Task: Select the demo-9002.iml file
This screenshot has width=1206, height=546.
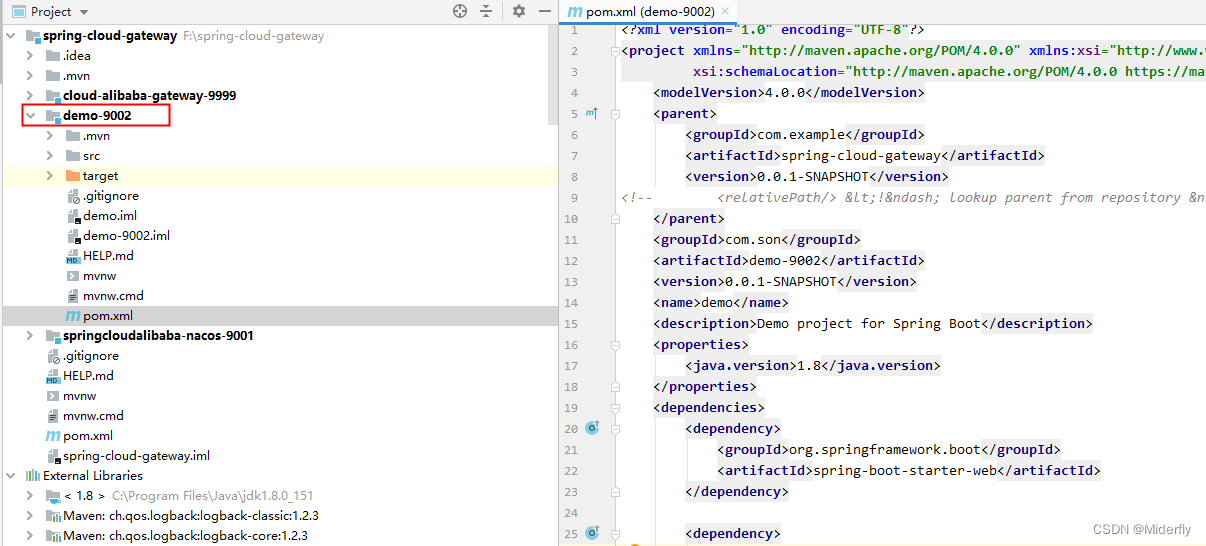Action: coord(126,236)
